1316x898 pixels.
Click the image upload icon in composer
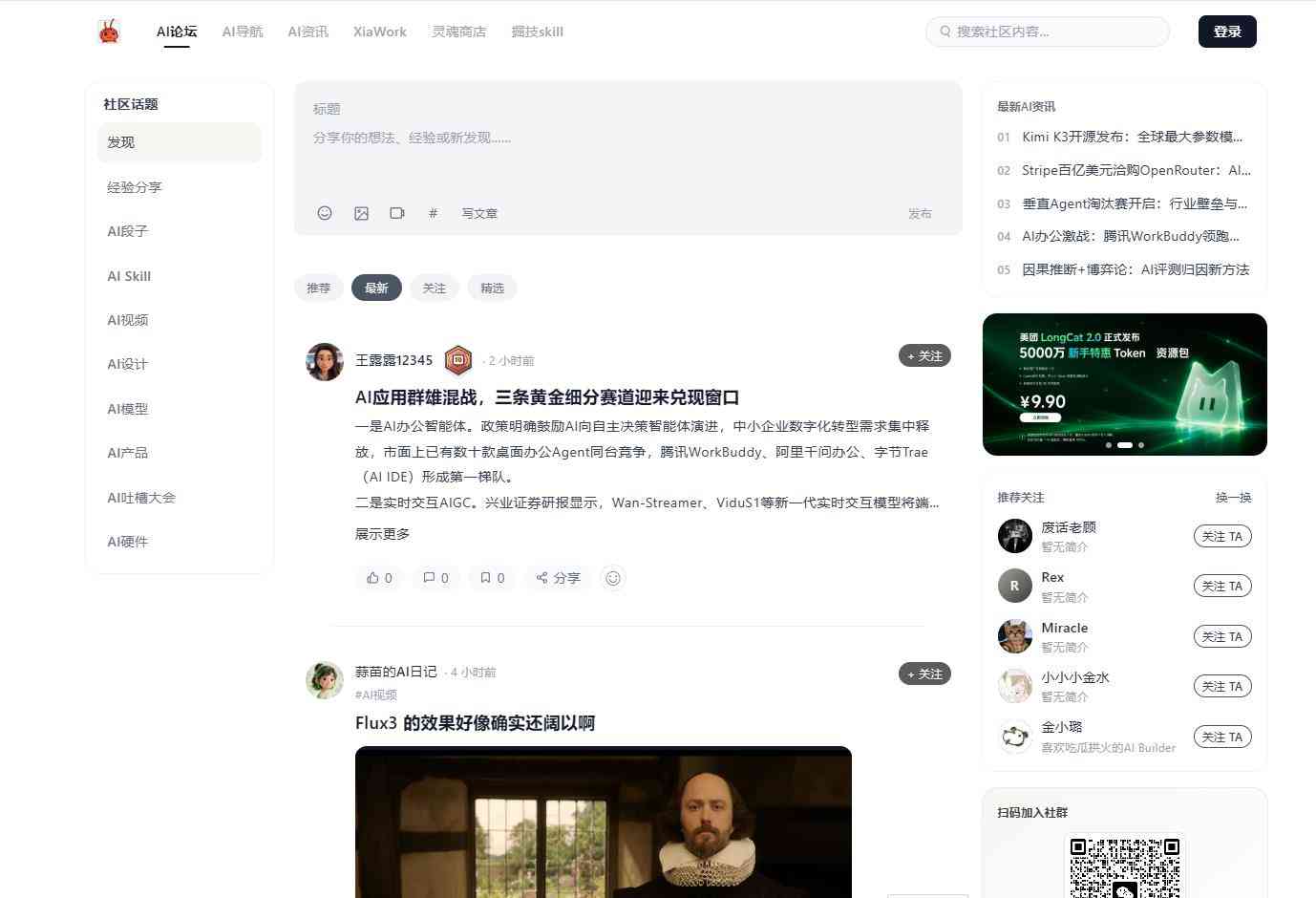[361, 213]
